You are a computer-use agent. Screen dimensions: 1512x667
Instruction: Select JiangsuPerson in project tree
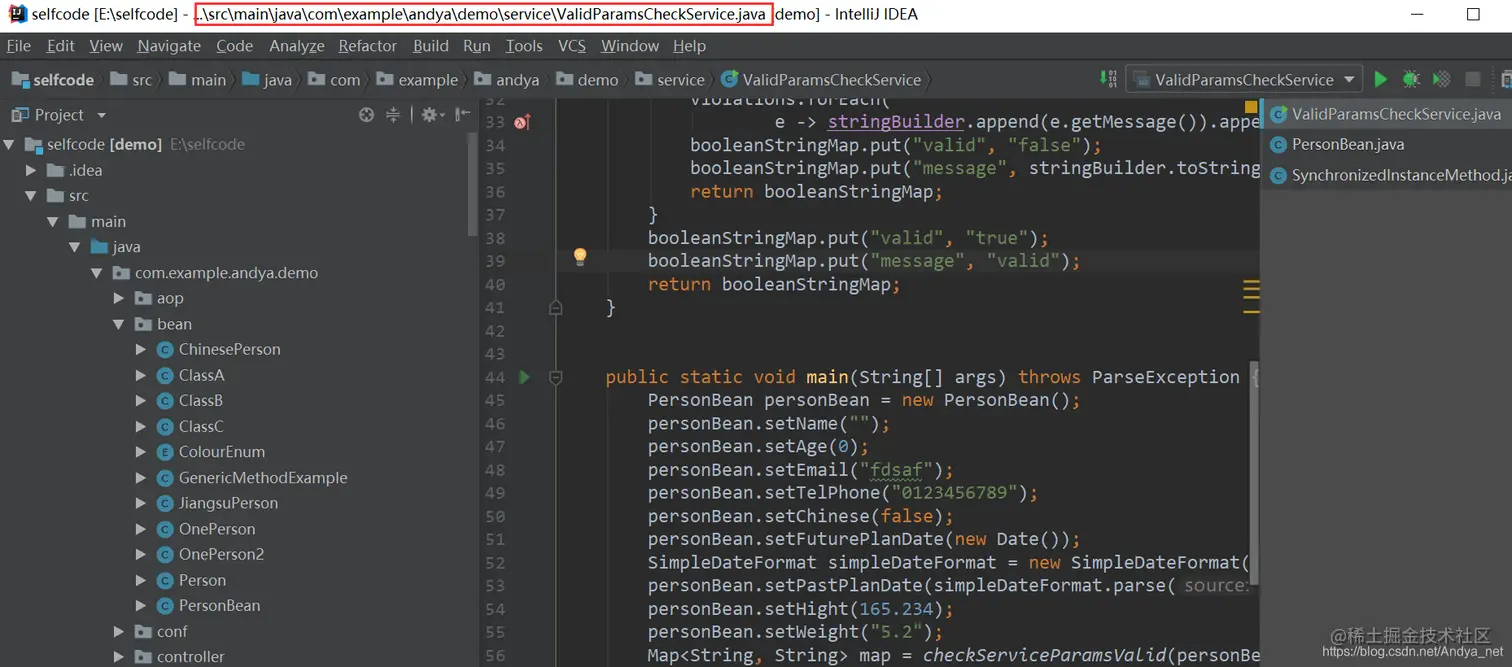[x=228, y=504]
